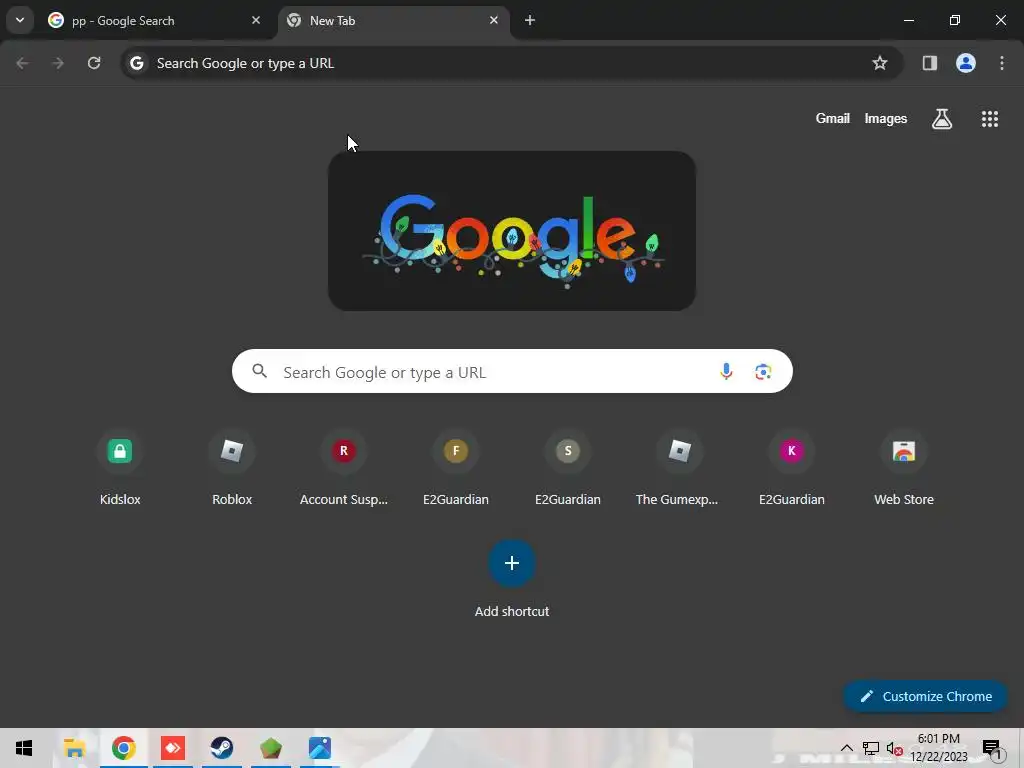Open the side panel
Viewport: 1024px width, 768px height.
tap(929, 63)
